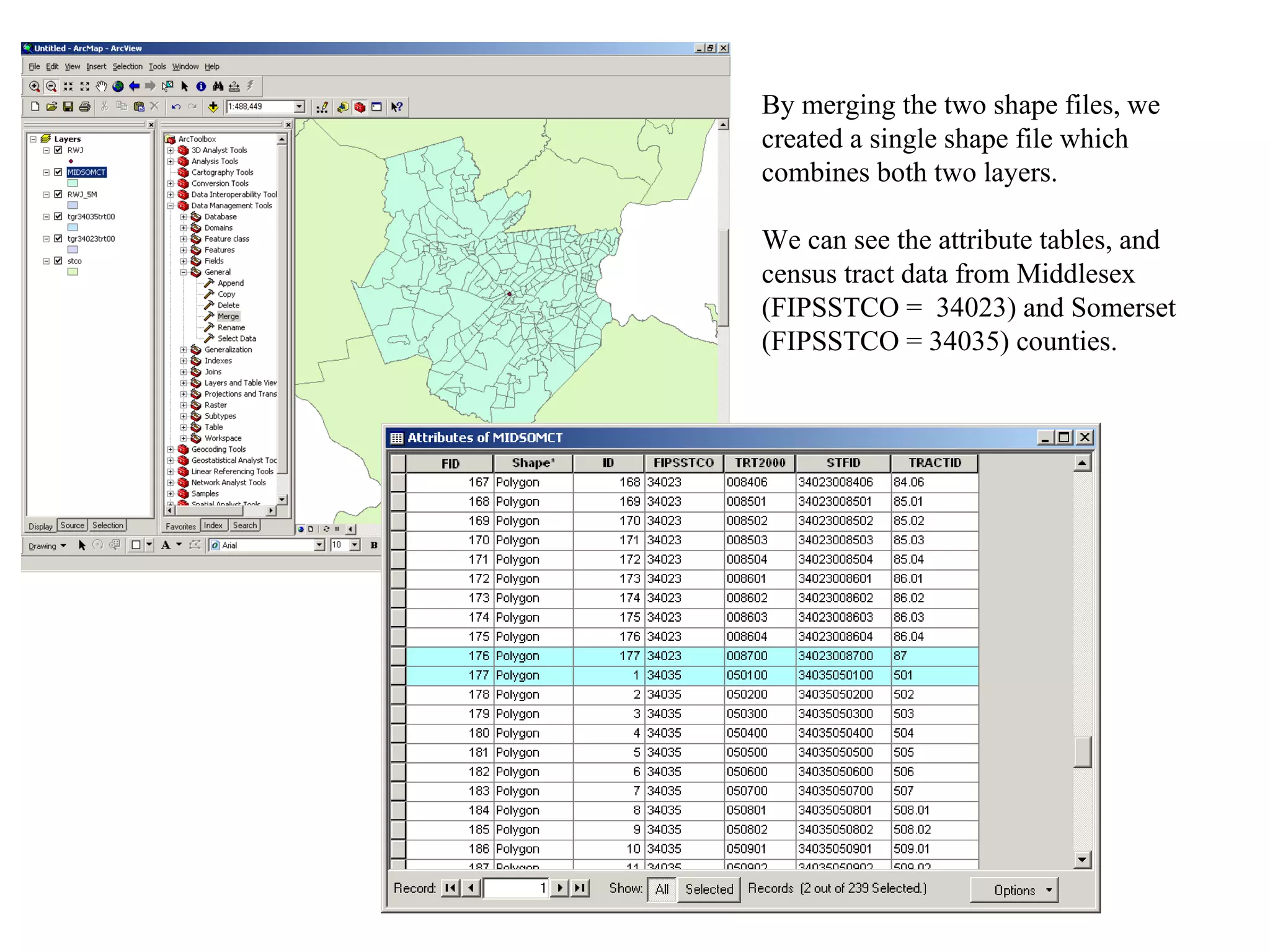Toggle the ArcToolbox window icon
The image size is (1270, 952).
pyautogui.click(x=360, y=107)
